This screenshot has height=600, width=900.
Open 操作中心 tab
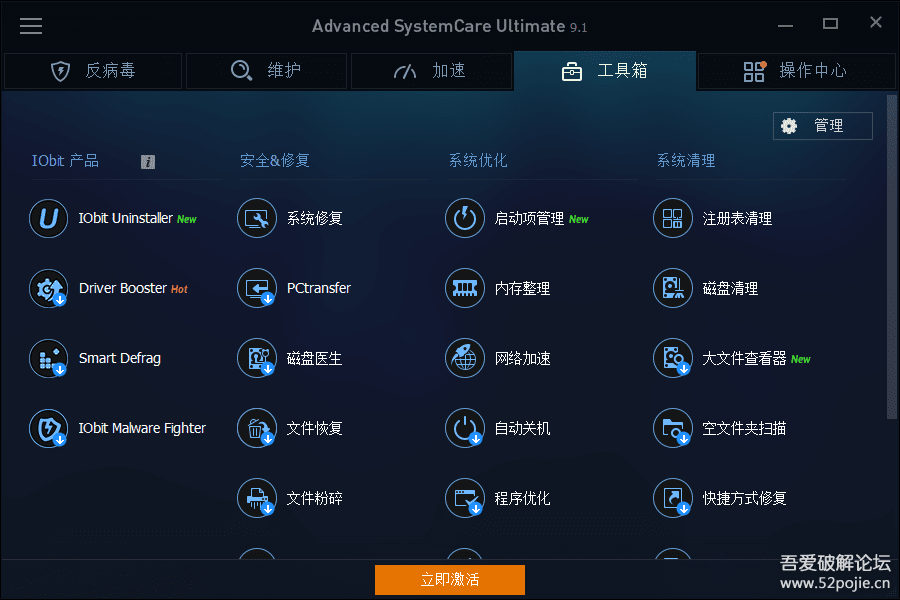coord(796,71)
